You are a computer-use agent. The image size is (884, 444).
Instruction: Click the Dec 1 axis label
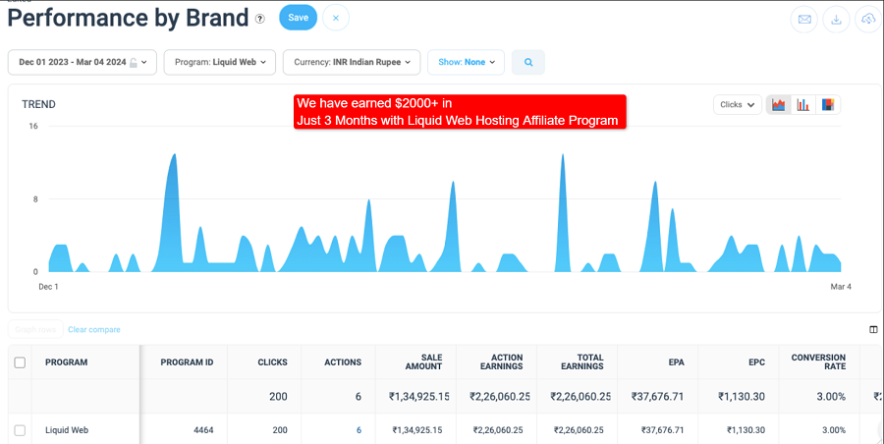[48, 287]
